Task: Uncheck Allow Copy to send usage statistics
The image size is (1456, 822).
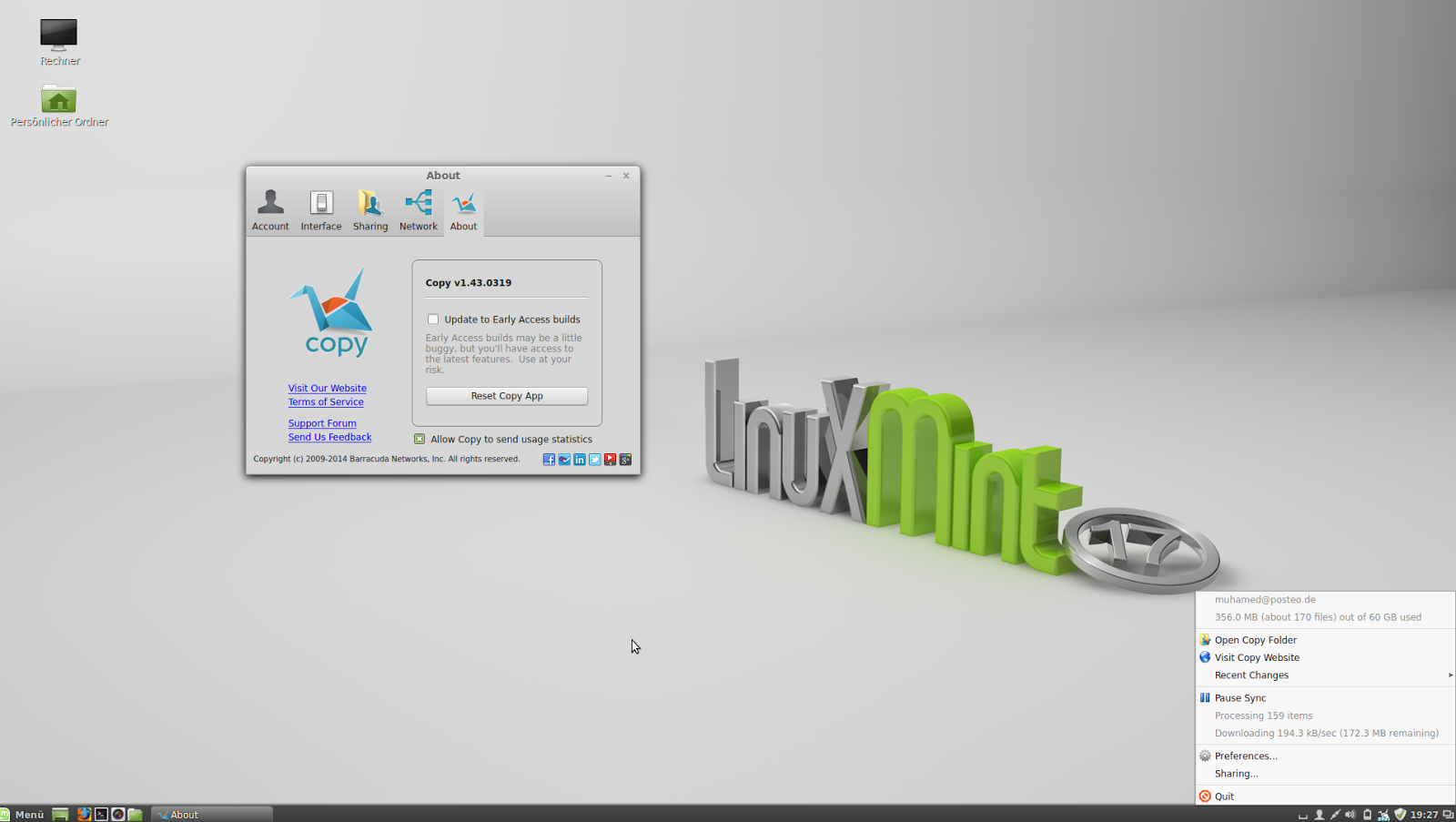Action: [x=420, y=439]
